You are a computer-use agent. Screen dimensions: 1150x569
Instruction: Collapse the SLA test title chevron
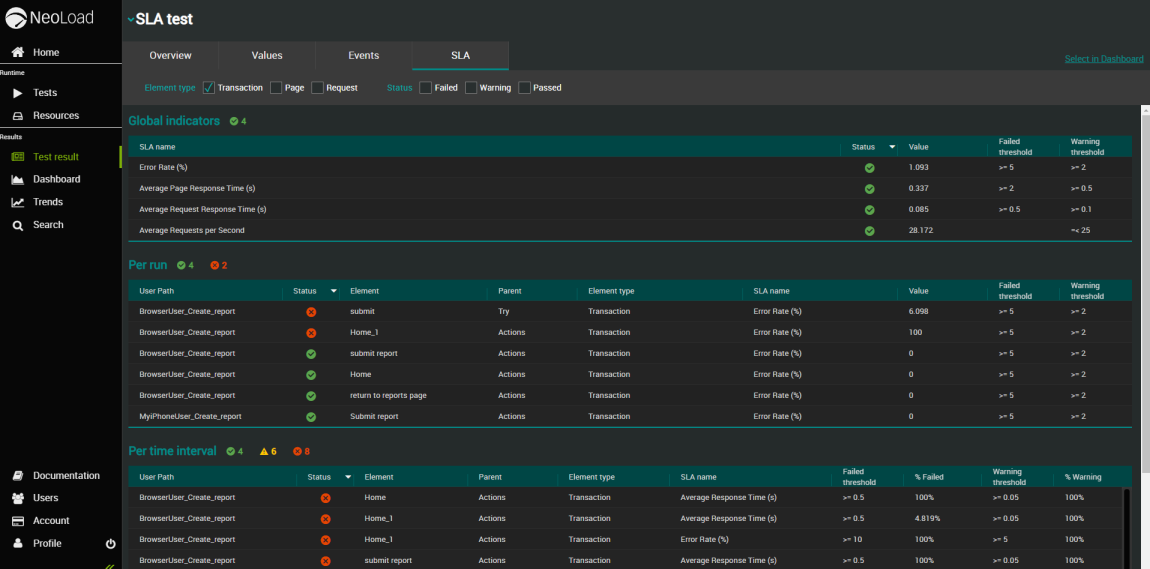130,20
